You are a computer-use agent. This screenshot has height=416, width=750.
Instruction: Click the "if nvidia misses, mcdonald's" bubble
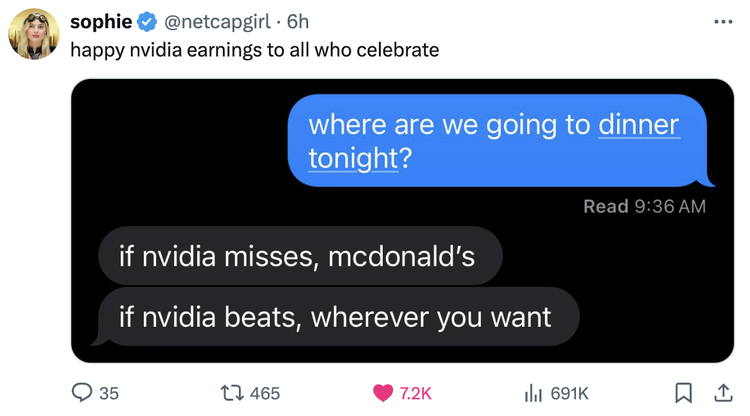(x=299, y=256)
